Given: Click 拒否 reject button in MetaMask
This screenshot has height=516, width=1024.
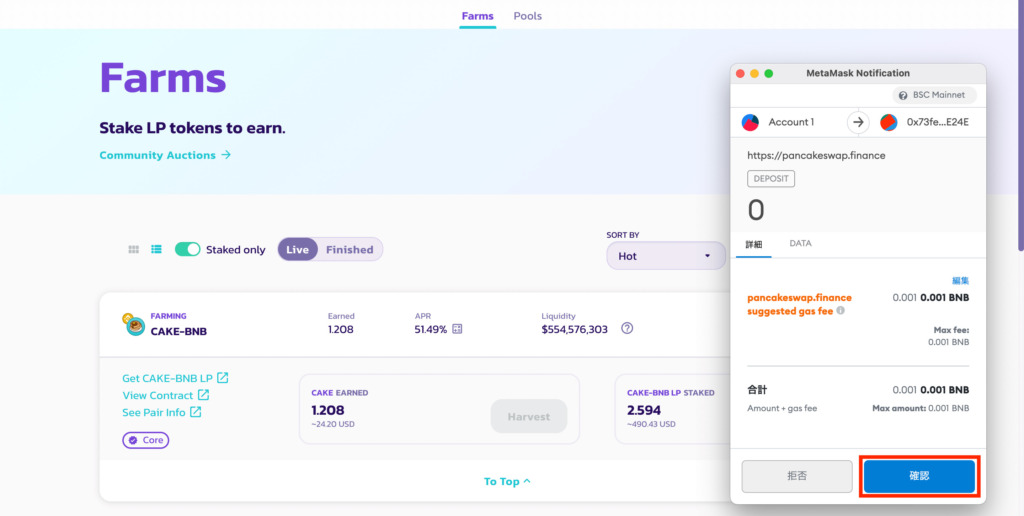Looking at the screenshot, I should point(797,476).
